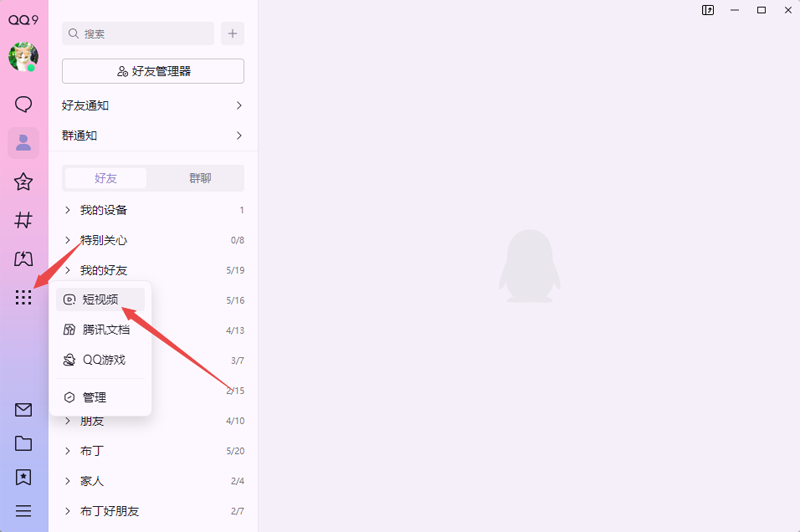800x532 pixels.
Task: Click the 2/4 count of 家人
Action: [237, 481]
